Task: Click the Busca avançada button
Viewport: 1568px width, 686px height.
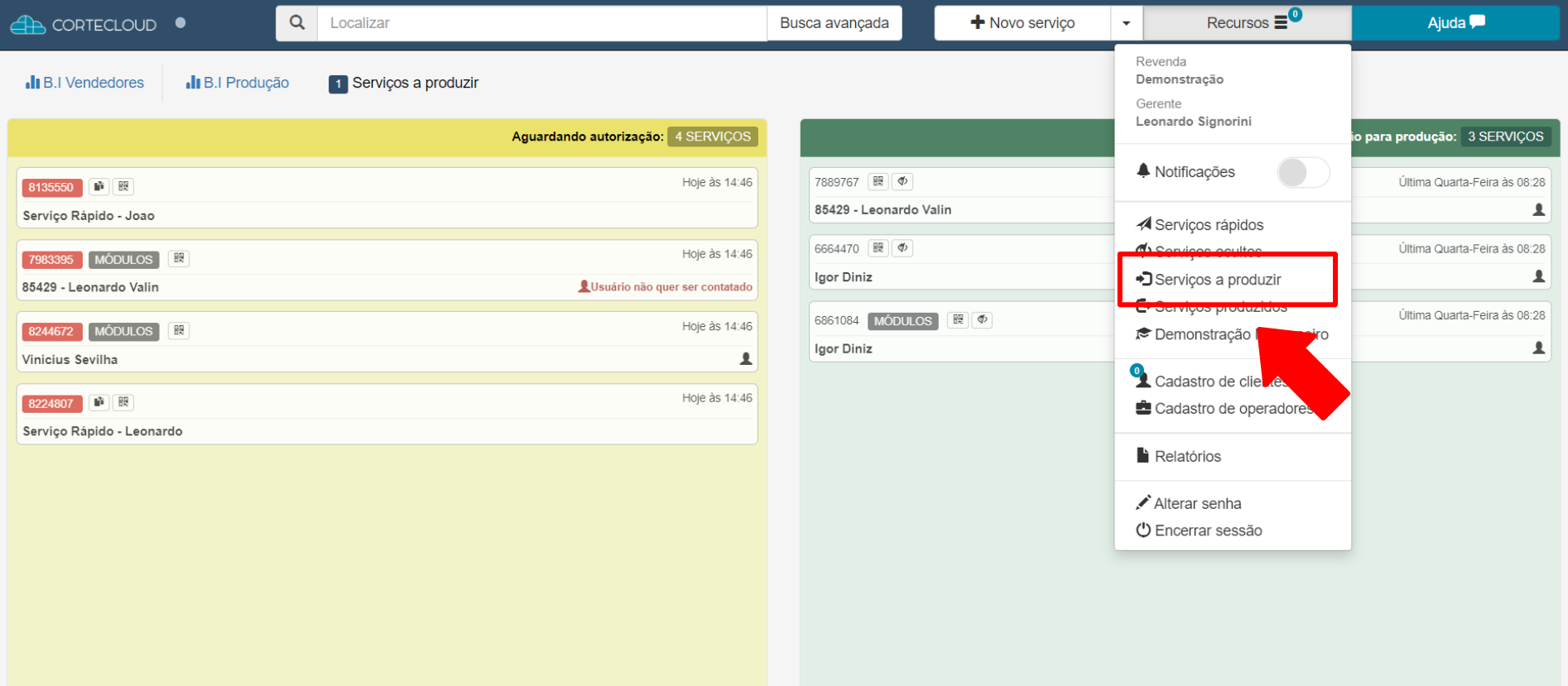Action: click(835, 23)
